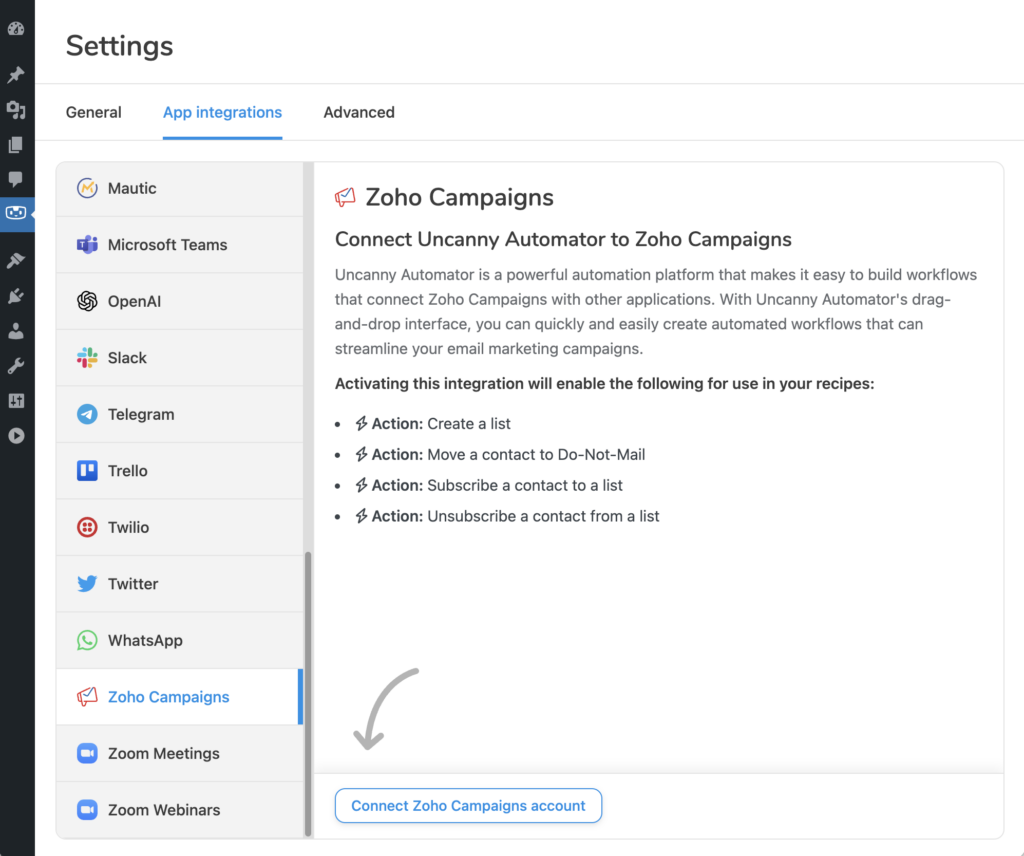Select Slack in the integrations list
Image resolution: width=1024 pixels, height=856 pixels.
pos(127,358)
